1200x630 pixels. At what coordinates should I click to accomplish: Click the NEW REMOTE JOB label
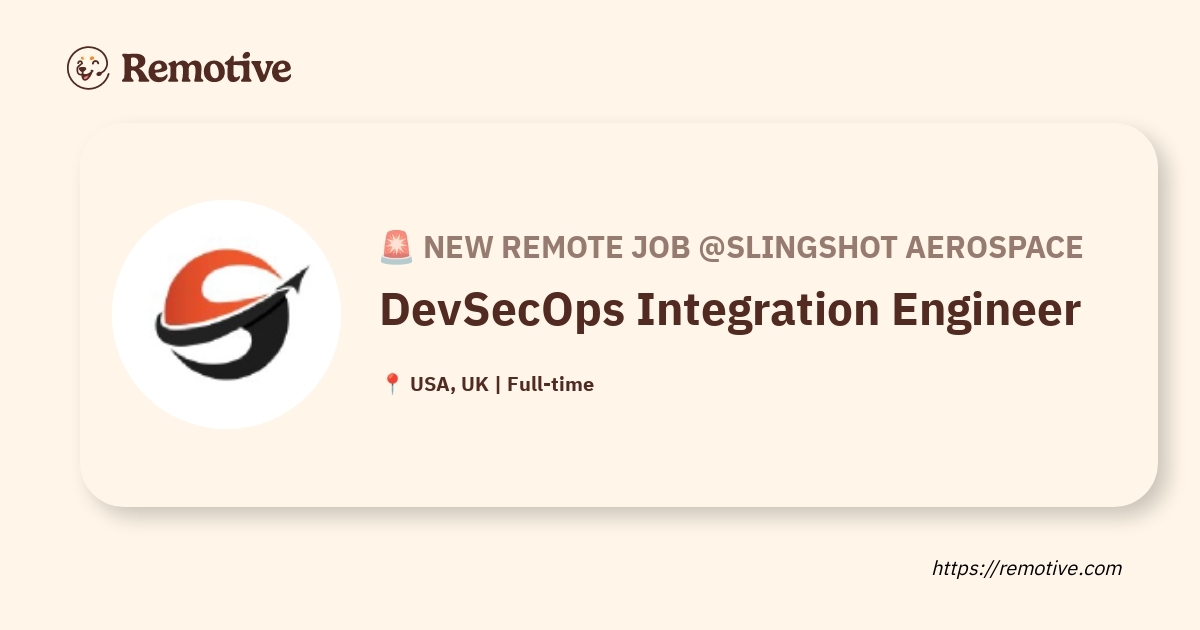556,247
